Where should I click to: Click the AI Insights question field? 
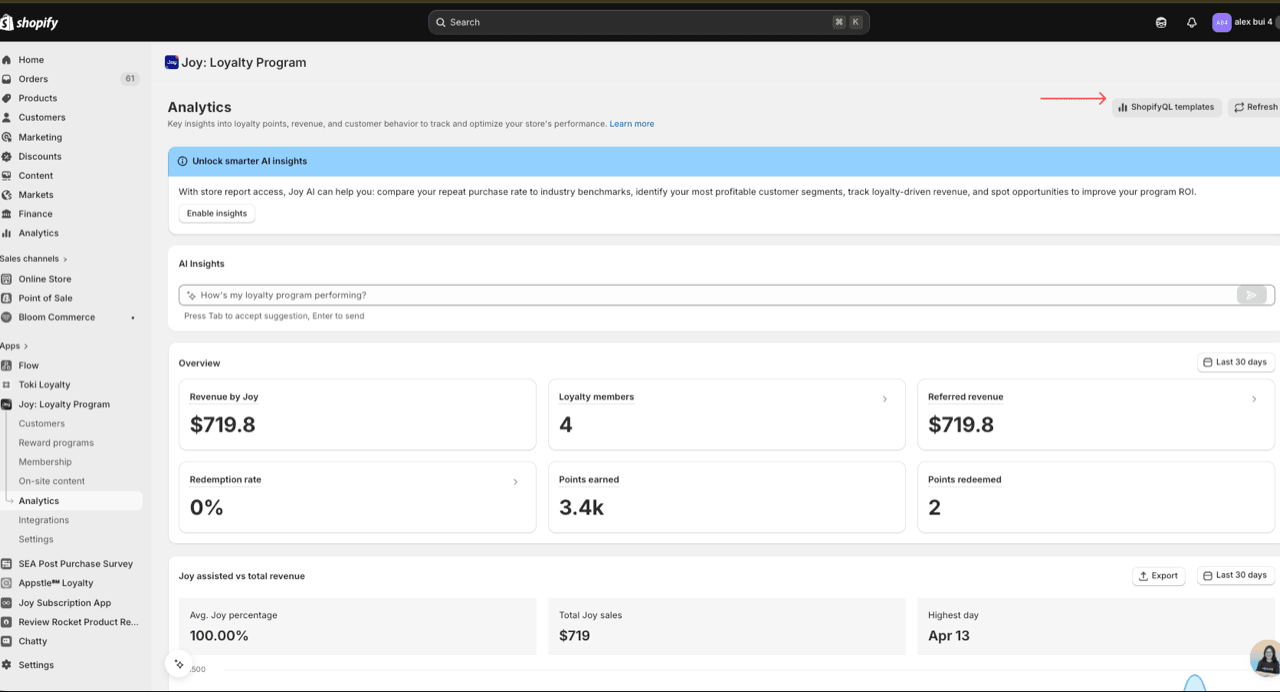pyautogui.click(x=708, y=295)
